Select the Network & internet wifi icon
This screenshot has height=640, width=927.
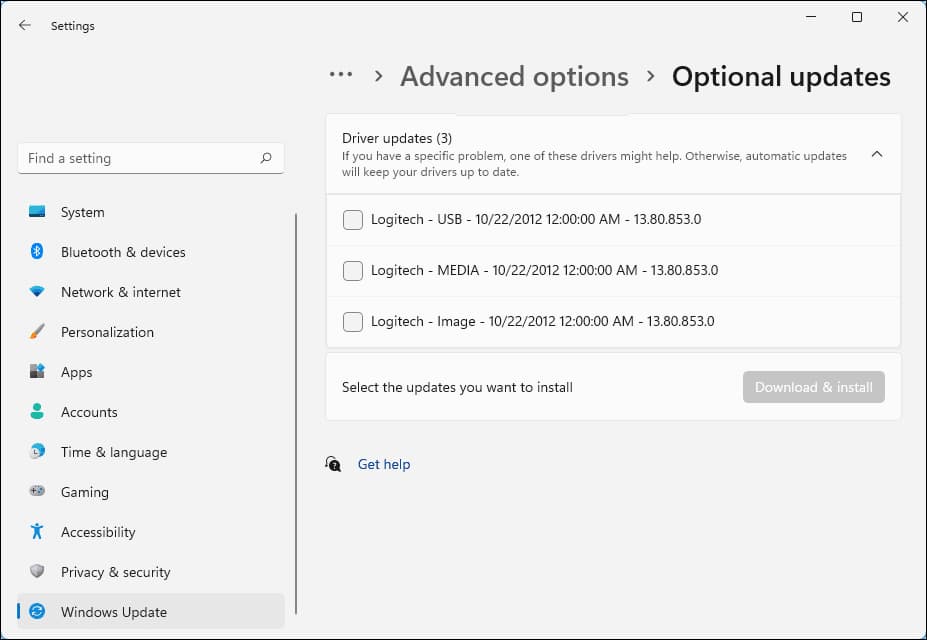[x=37, y=292]
